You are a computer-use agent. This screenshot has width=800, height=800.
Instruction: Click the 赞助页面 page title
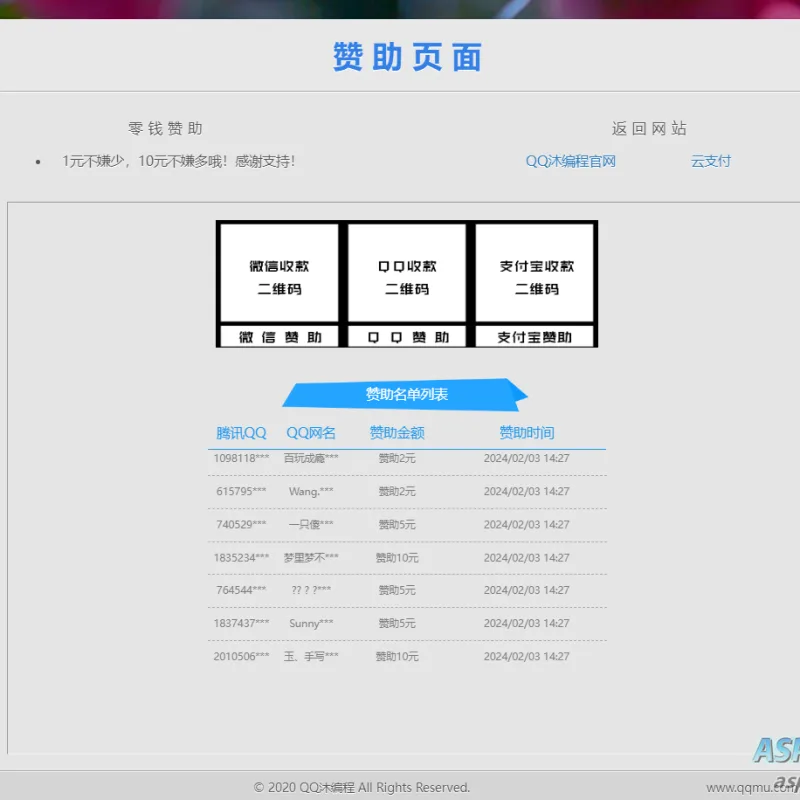click(407, 57)
